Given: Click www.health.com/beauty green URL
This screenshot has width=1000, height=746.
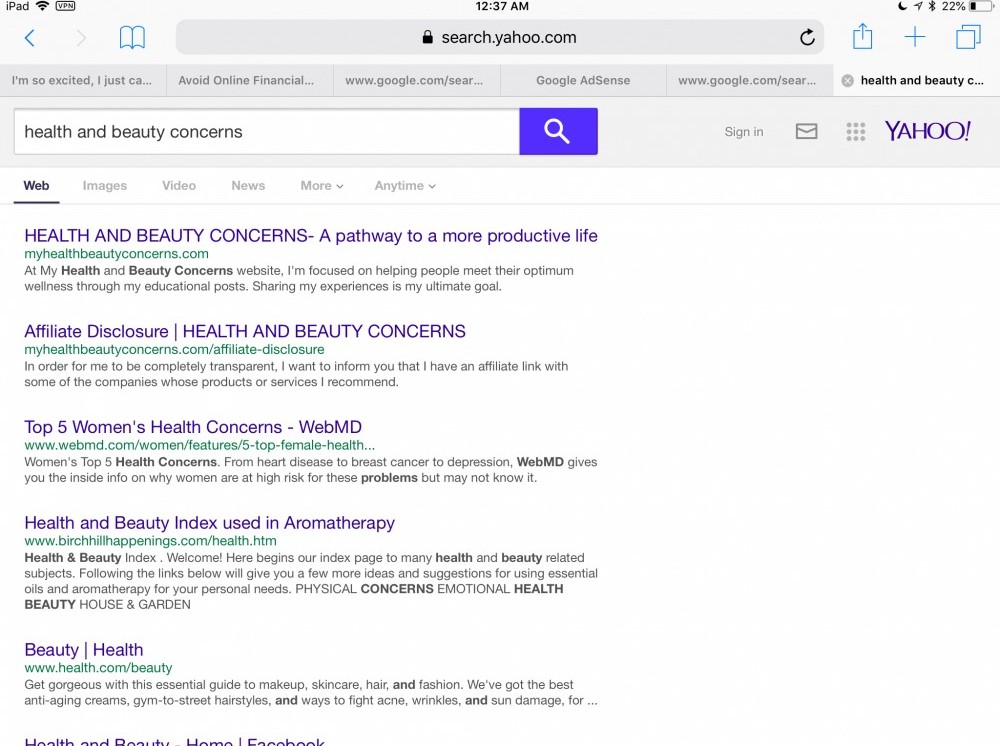Looking at the screenshot, I should pyautogui.click(x=98, y=668).
